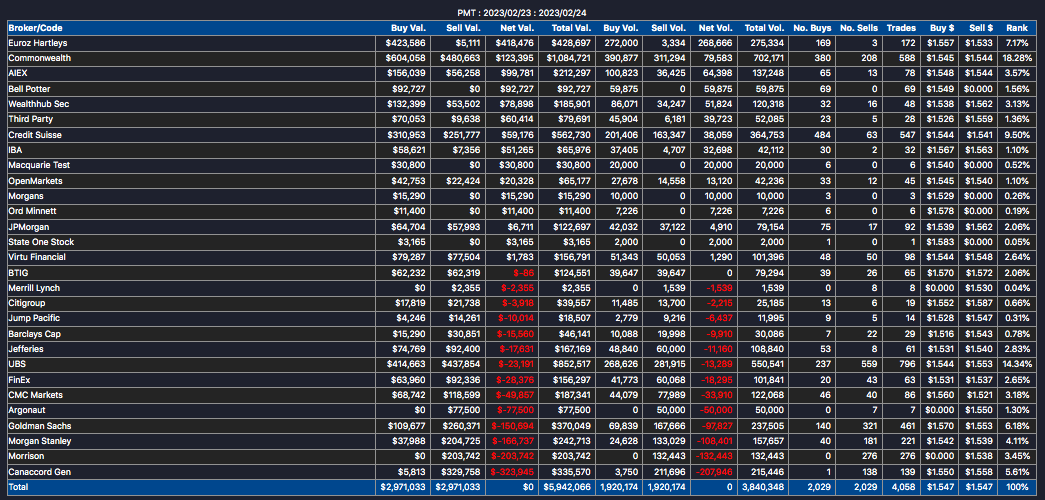Click the Buy $ column header
This screenshot has width=1045, height=500.
click(x=942, y=28)
